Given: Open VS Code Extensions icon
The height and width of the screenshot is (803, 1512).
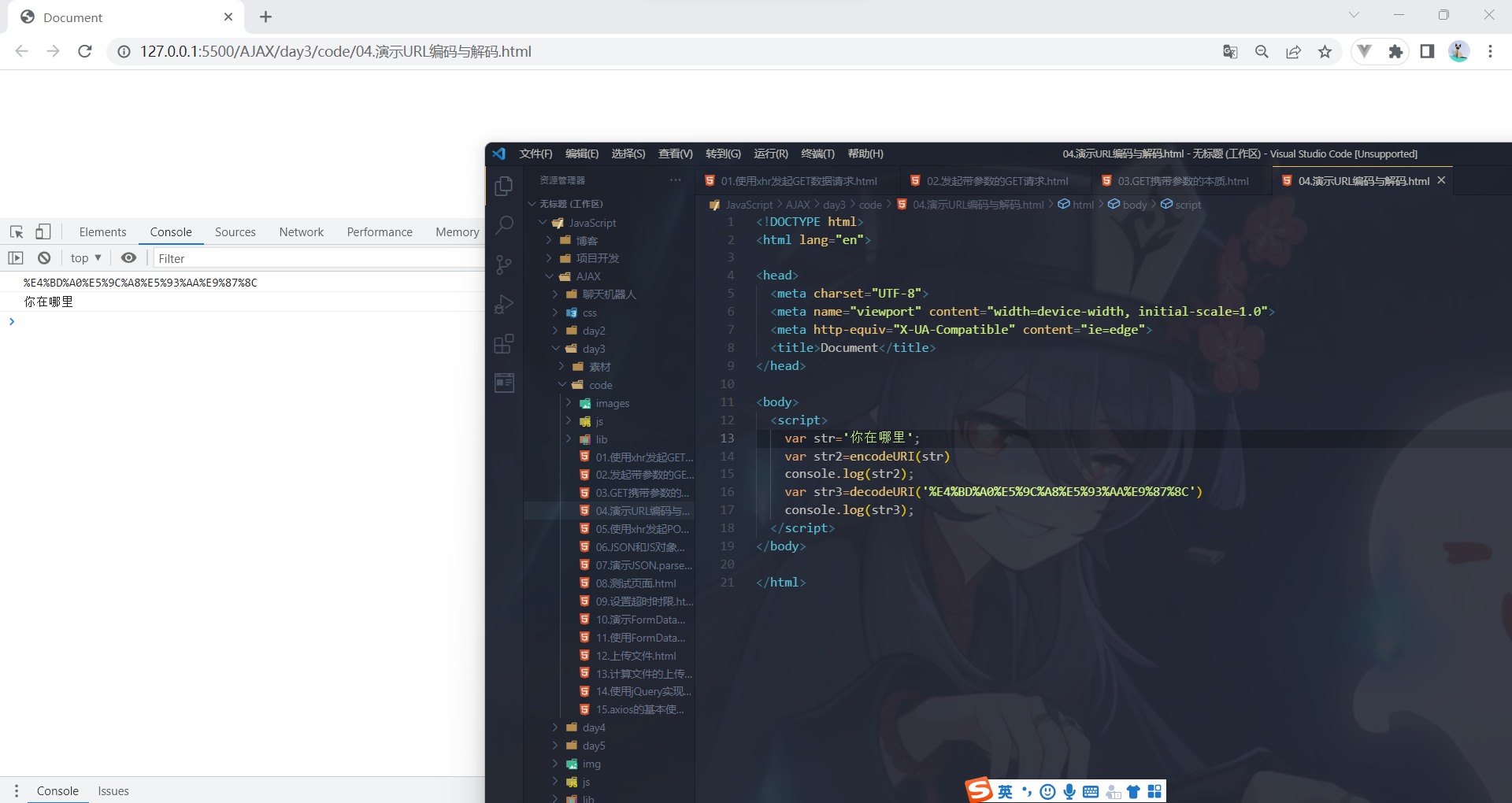Looking at the screenshot, I should [504, 344].
